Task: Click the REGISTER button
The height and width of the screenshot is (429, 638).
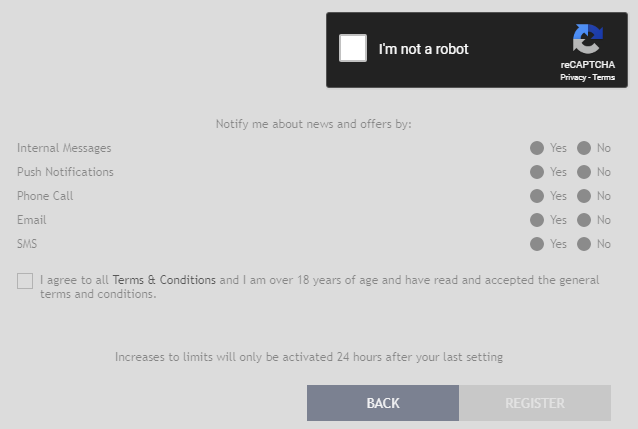Action: (x=535, y=403)
